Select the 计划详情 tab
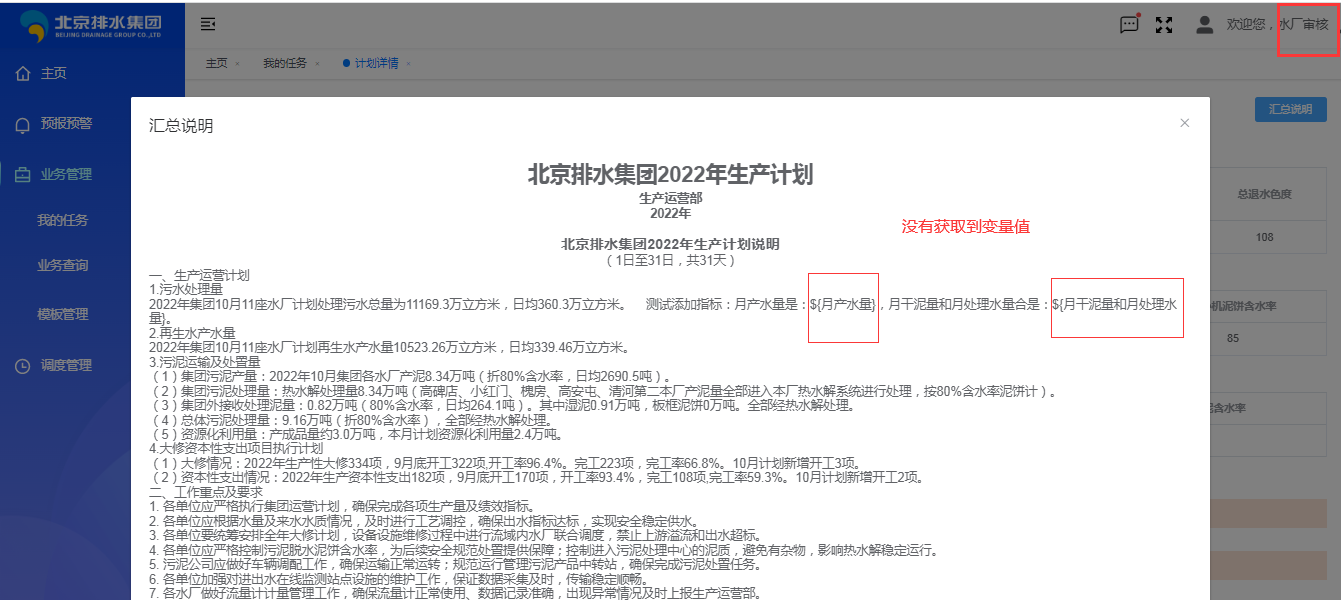The image size is (1341, 600). tap(376, 63)
